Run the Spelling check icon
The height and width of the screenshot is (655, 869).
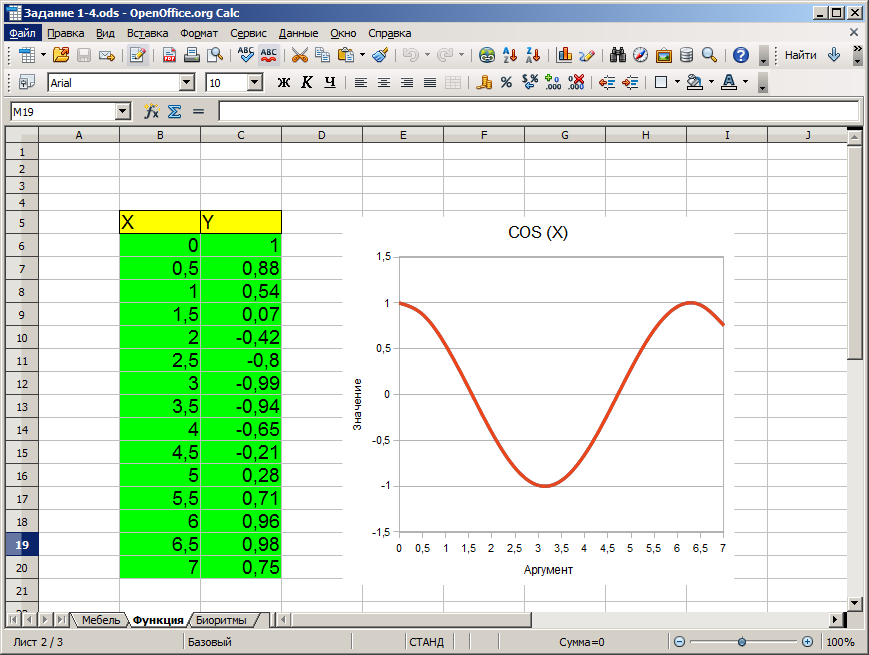[245, 55]
